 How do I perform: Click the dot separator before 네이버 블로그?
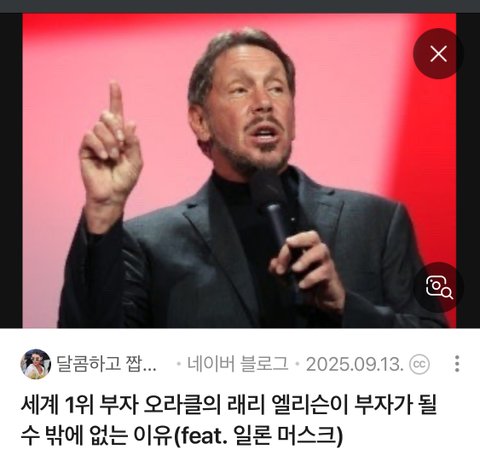(x=179, y=364)
